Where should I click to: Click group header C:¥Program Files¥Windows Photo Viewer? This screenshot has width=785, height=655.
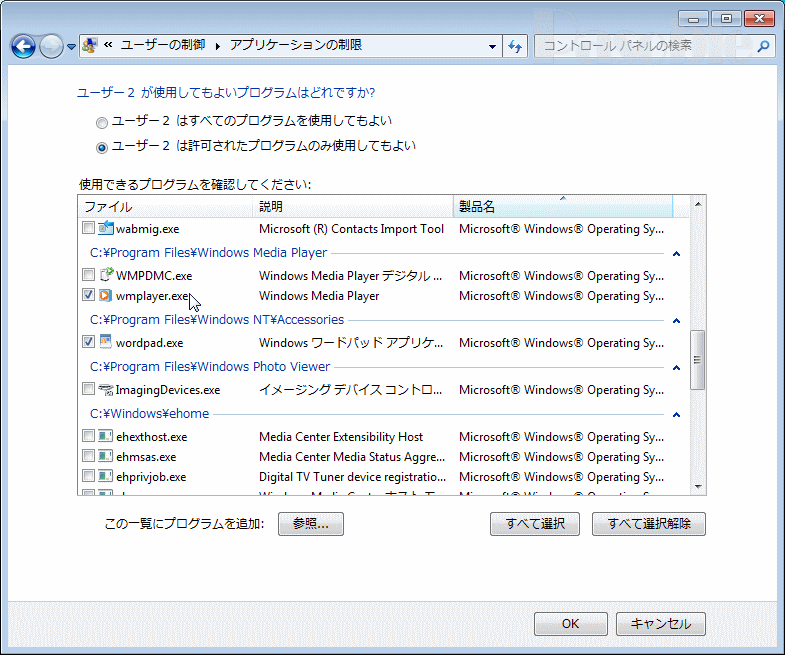click(210, 367)
